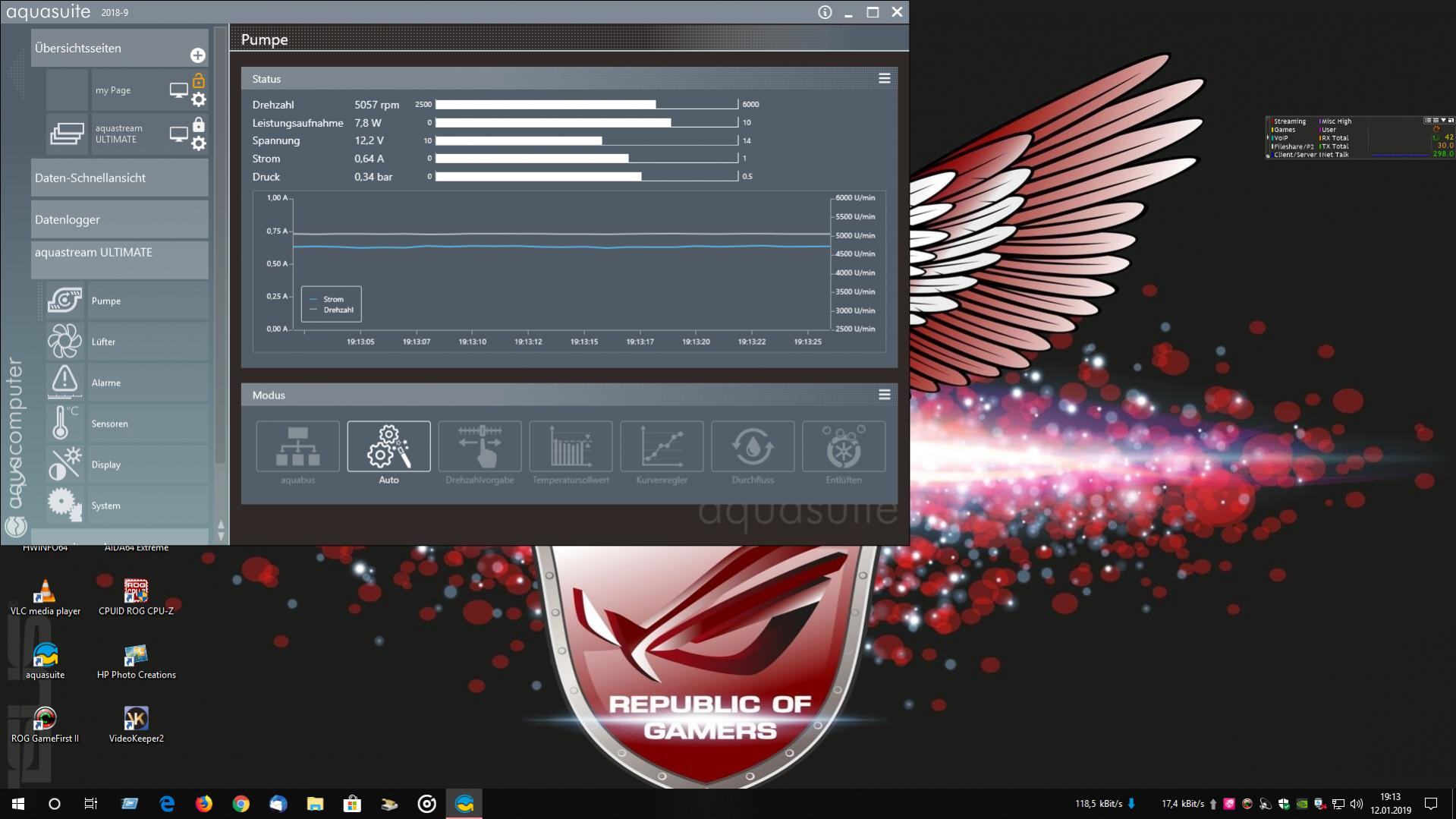1456x819 pixels.
Task: Open the network widget triangle dropdown
Action: [1443, 120]
